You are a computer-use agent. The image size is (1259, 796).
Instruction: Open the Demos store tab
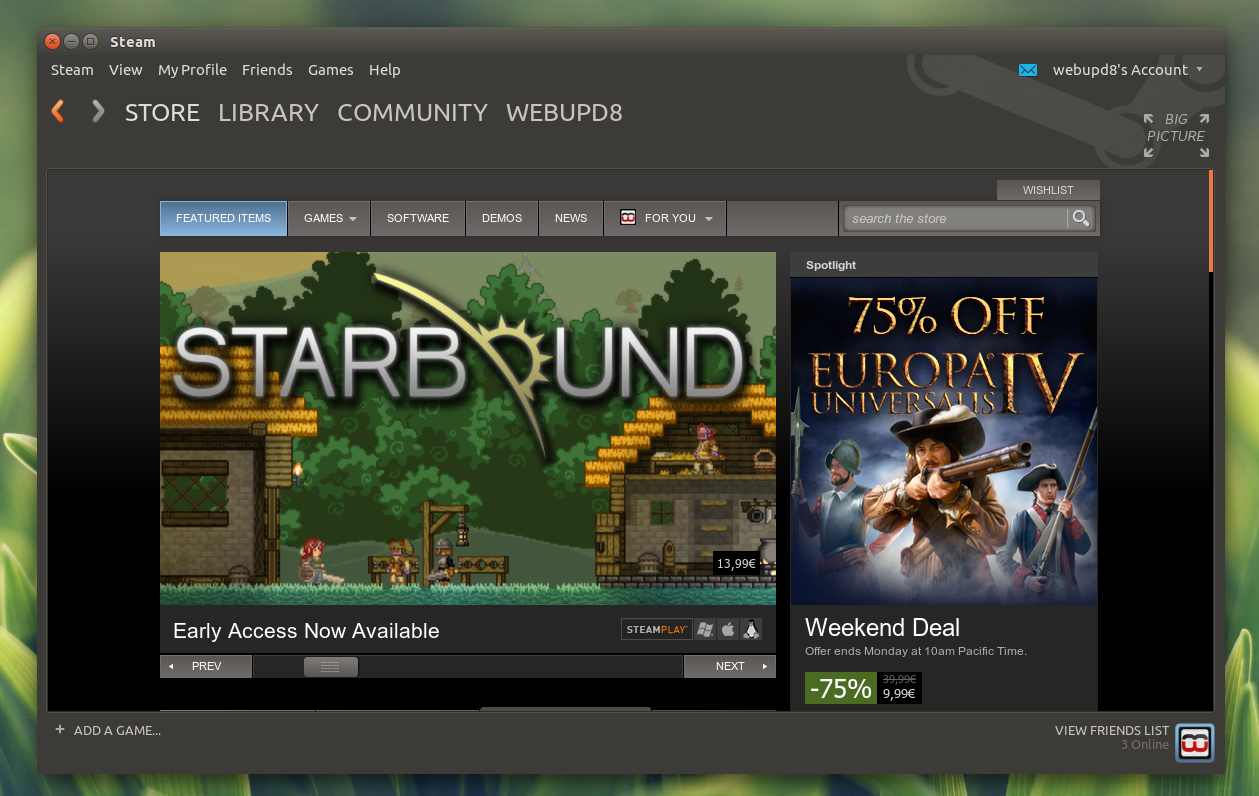click(502, 218)
